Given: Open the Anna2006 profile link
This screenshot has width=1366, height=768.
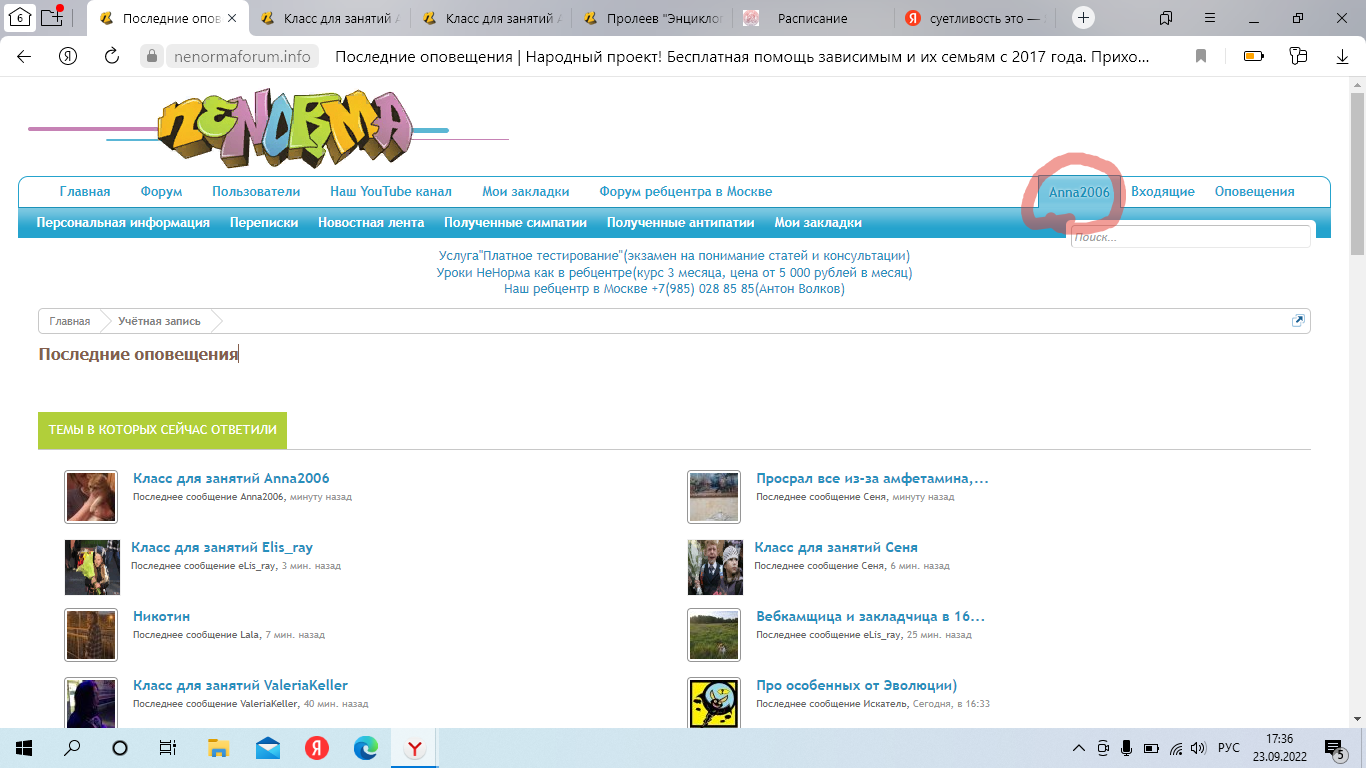Looking at the screenshot, I should [1079, 192].
